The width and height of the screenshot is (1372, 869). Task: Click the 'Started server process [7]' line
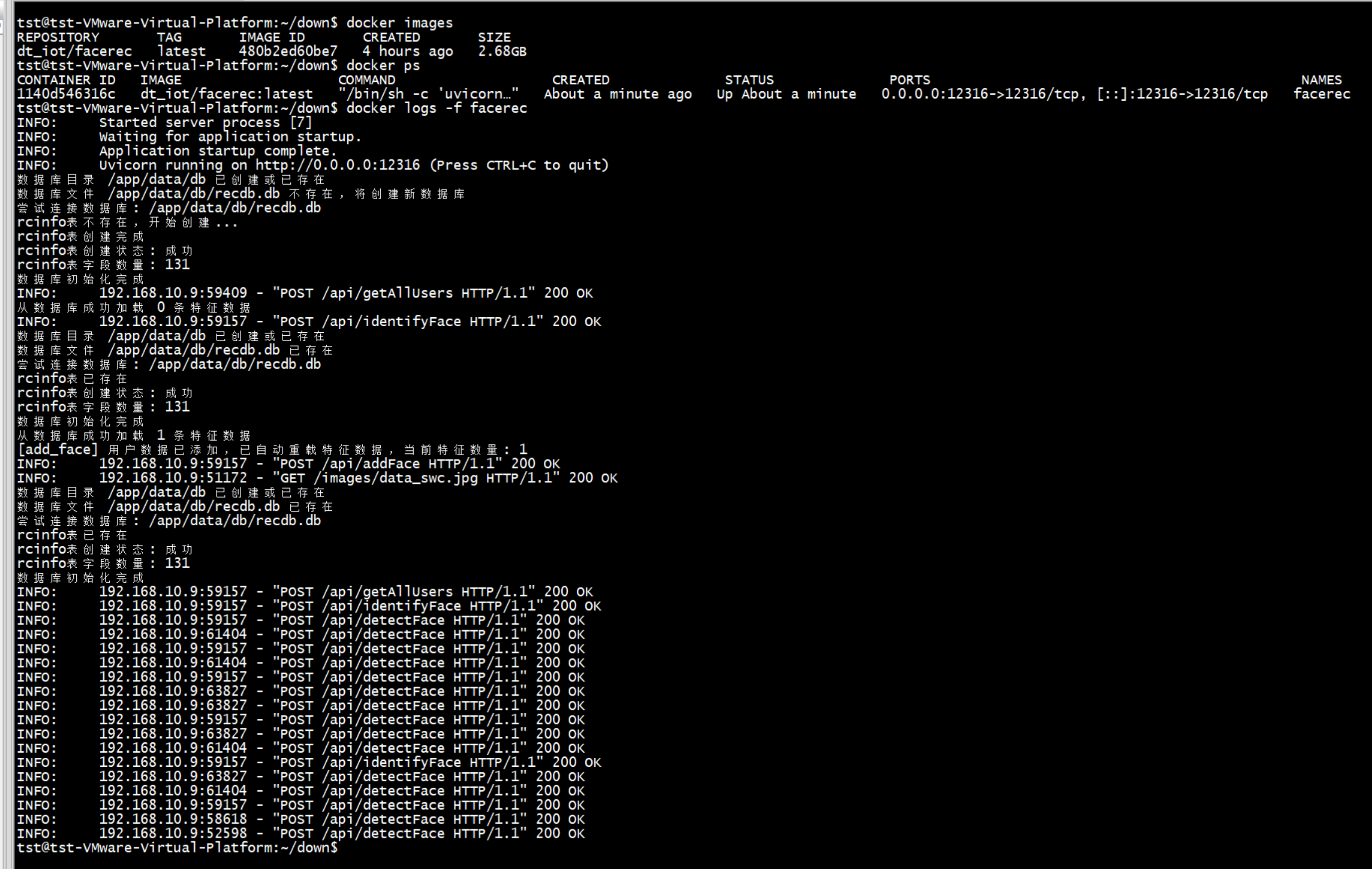[x=205, y=123]
